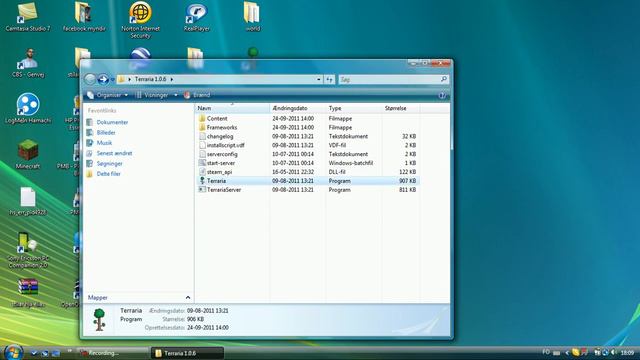The width and height of the screenshot is (640, 360).
Task: Select the serverconfig text file
Action: [x=222, y=154]
